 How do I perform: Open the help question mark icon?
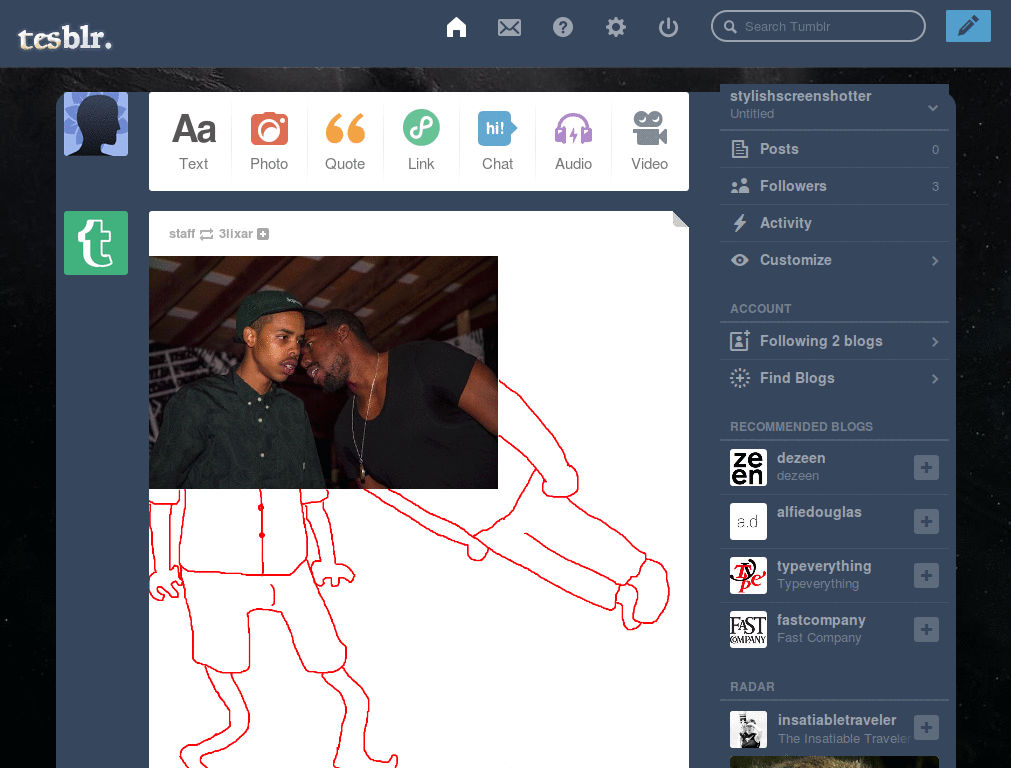pyautogui.click(x=562, y=27)
